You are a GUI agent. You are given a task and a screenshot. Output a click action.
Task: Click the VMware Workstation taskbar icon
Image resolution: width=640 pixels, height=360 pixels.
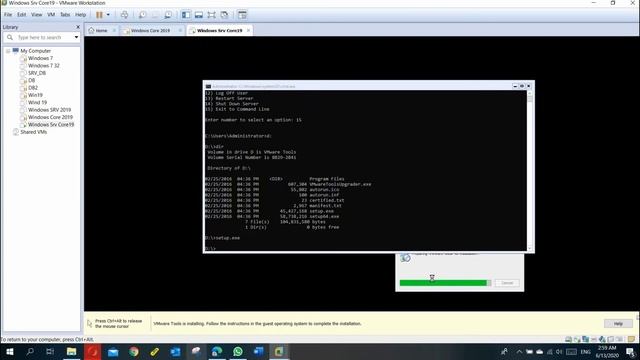click(279, 351)
